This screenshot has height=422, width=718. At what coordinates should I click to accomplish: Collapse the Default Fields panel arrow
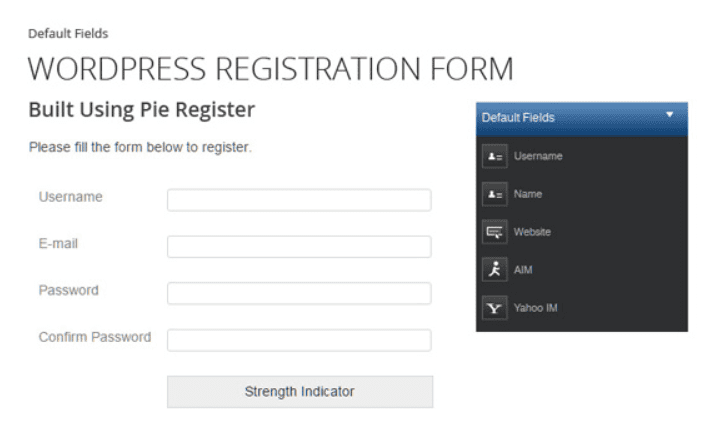(x=669, y=114)
